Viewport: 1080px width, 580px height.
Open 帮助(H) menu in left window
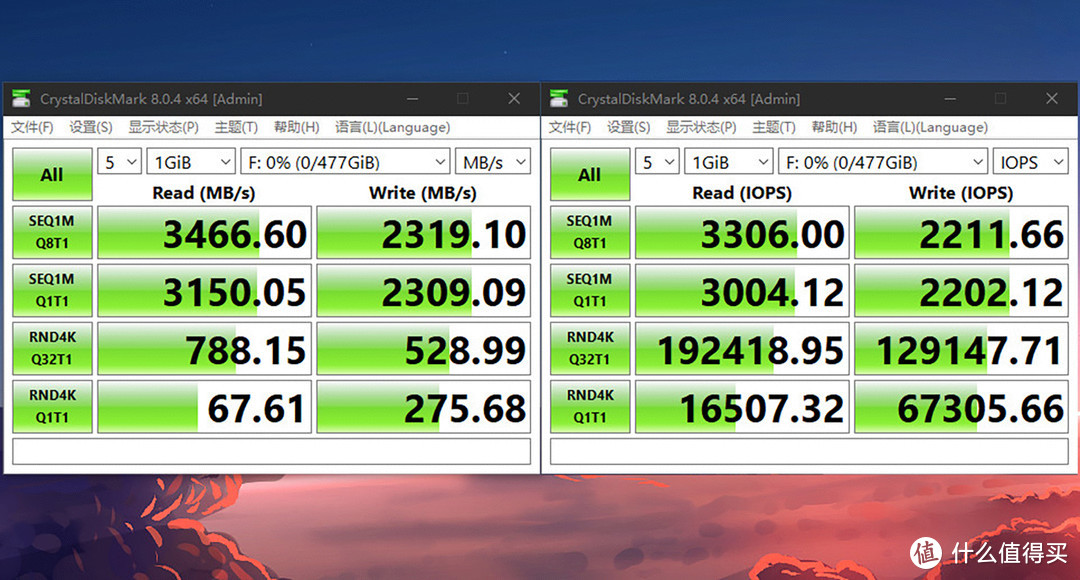point(296,127)
